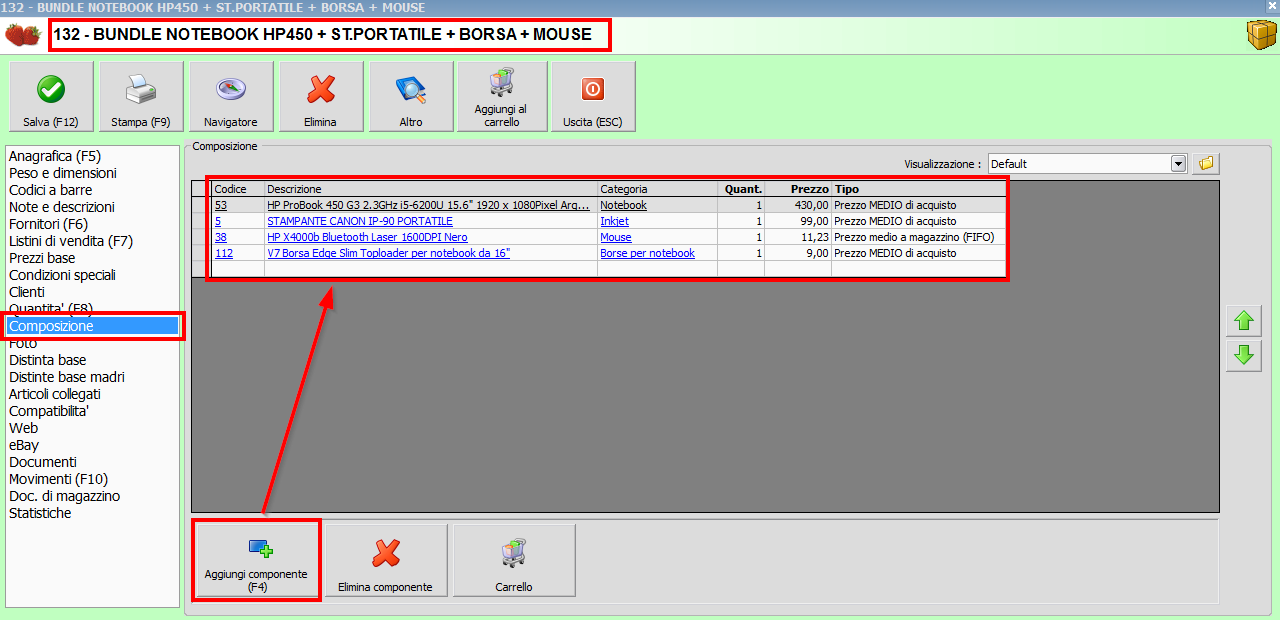1280x620 pixels.
Task: Select Anagrafica (F5) in the sidebar
Action: (55, 156)
